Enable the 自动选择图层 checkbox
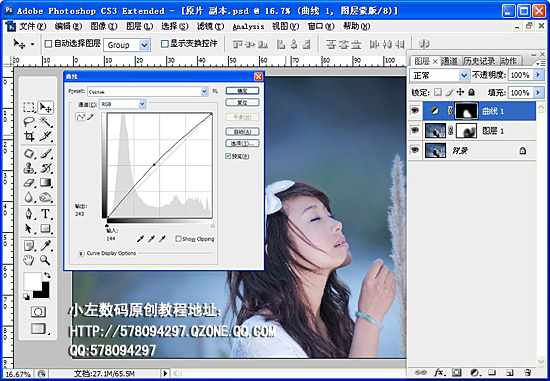 point(48,44)
